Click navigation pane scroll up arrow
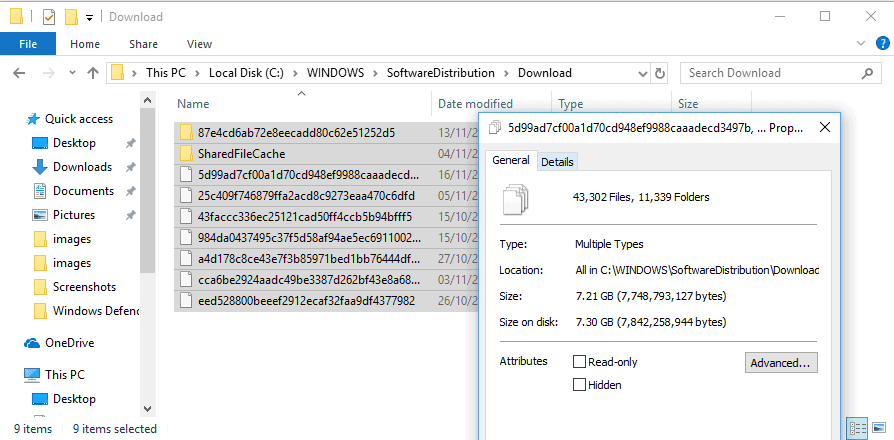The height and width of the screenshot is (440, 894). pyautogui.click(x=147, y=100)
